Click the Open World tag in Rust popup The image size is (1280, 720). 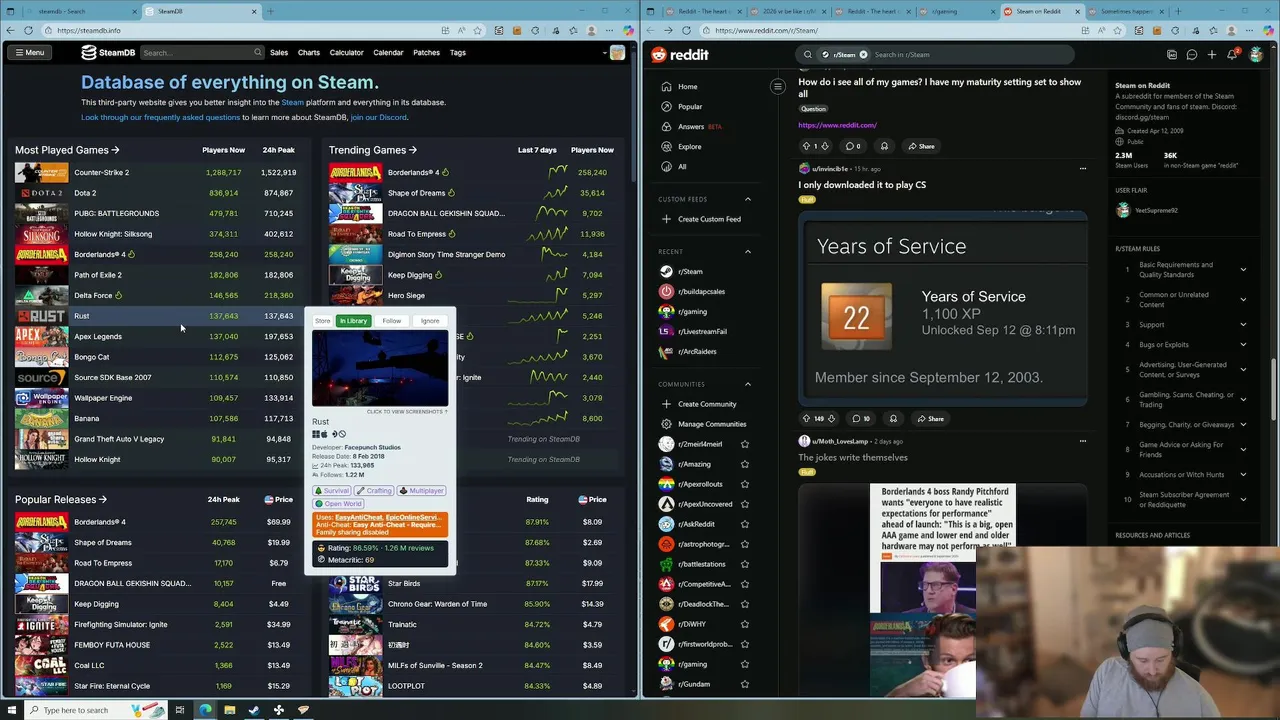(339, 503)
